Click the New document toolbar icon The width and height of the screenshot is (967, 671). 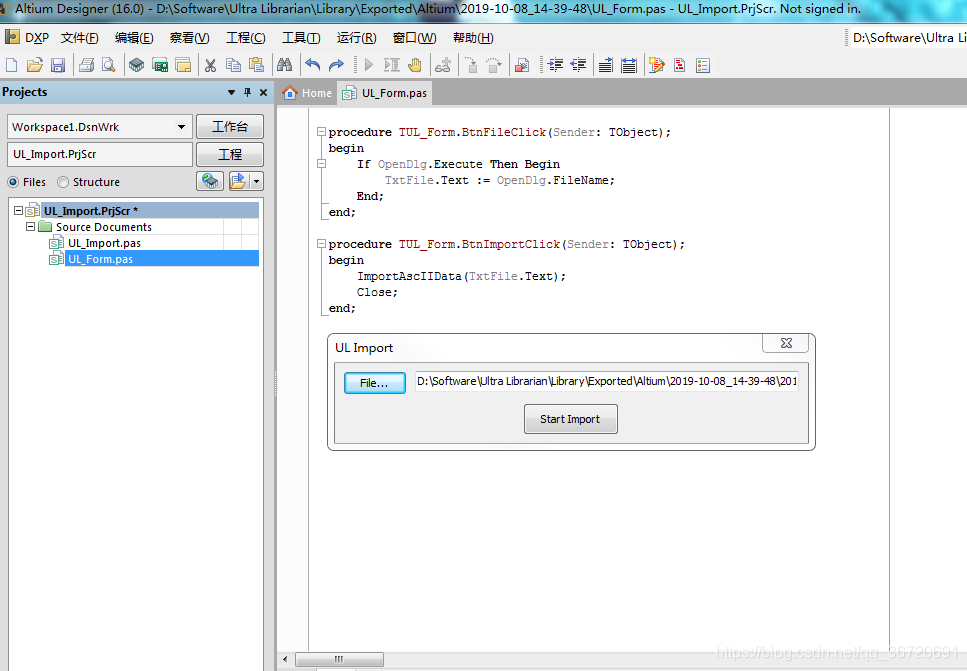[x=12, y=65]
